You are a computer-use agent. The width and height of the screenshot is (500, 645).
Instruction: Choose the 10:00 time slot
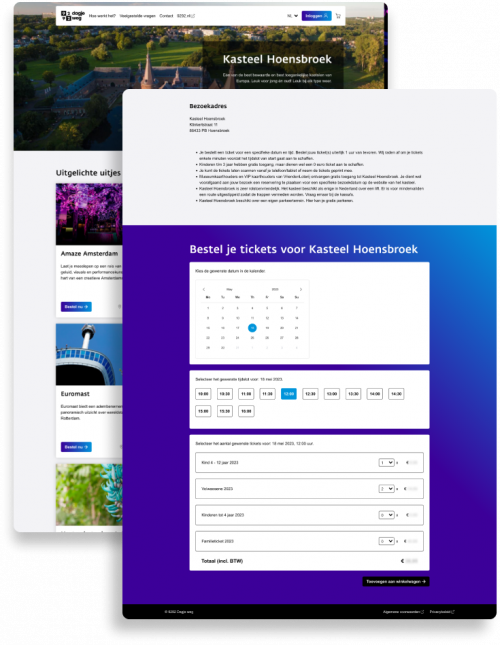(x=203, y=394)
